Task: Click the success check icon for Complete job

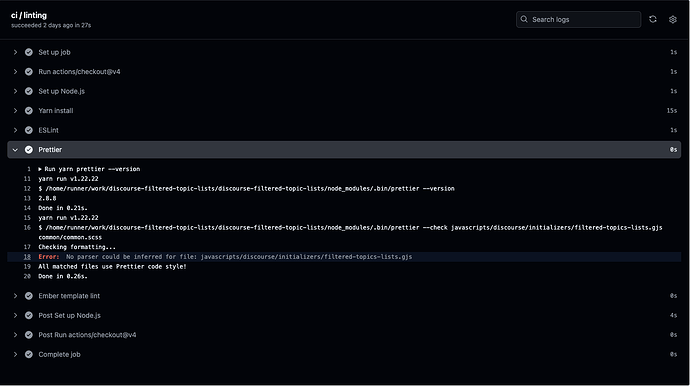Action: (29, 354)
